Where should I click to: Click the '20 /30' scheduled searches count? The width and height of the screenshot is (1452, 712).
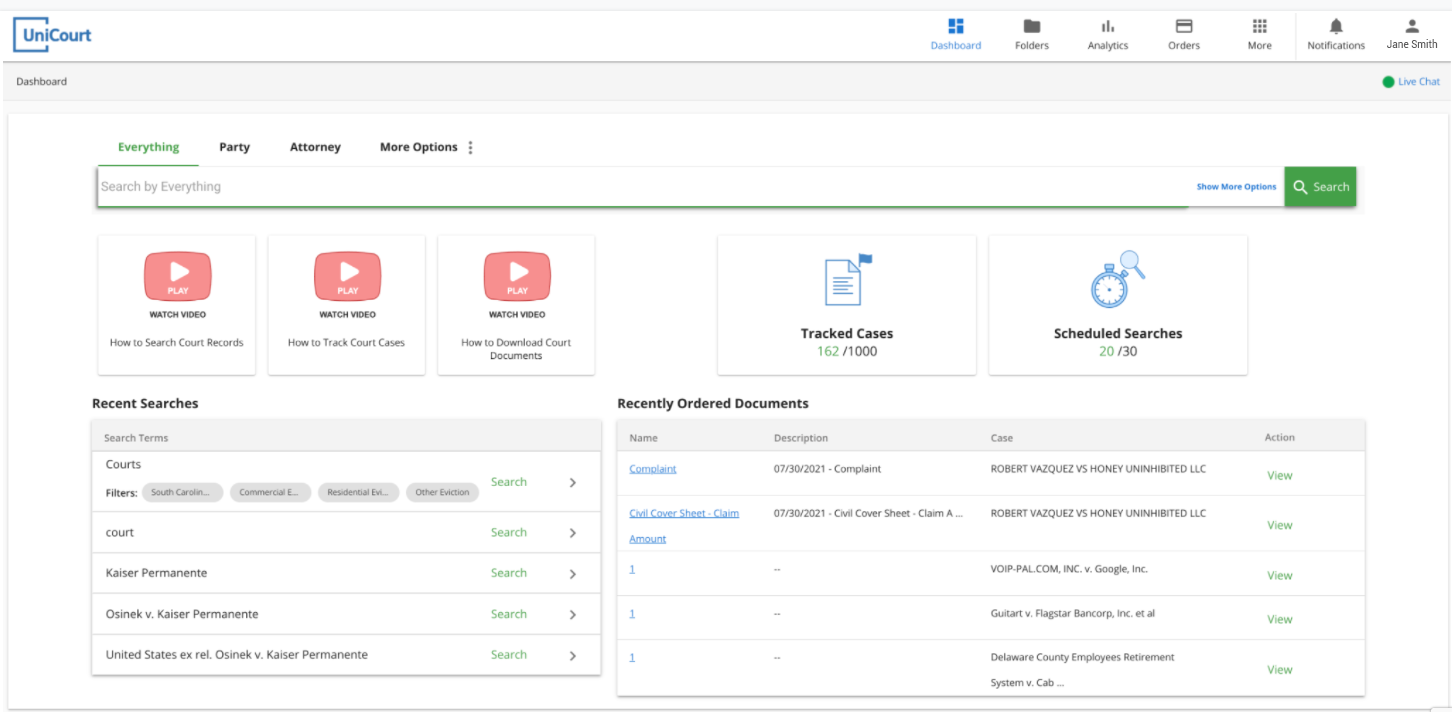tap(1118, 351)
